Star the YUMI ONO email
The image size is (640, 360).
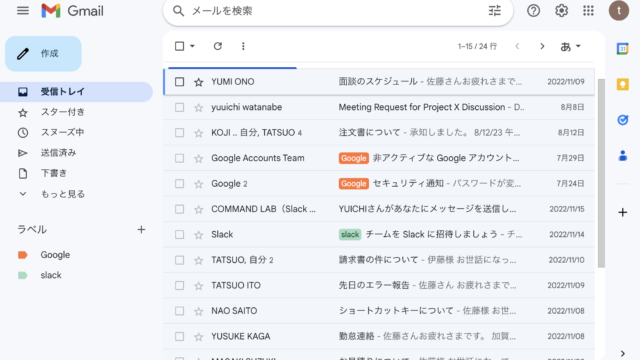pyautogui.click(x=198, y=82)
